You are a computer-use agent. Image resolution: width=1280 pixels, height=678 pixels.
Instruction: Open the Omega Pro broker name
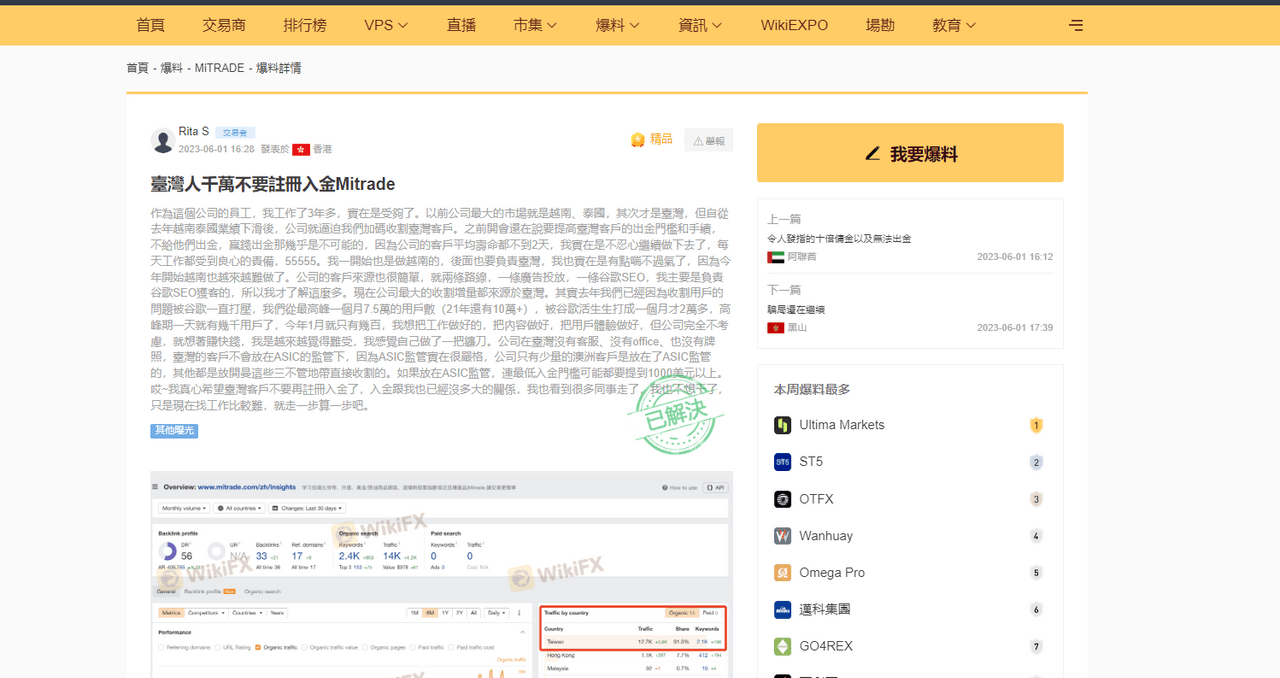(830, 573)
